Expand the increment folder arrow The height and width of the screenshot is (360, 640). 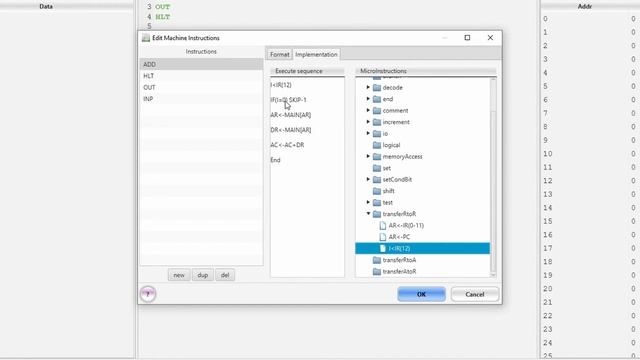[368, 122]
